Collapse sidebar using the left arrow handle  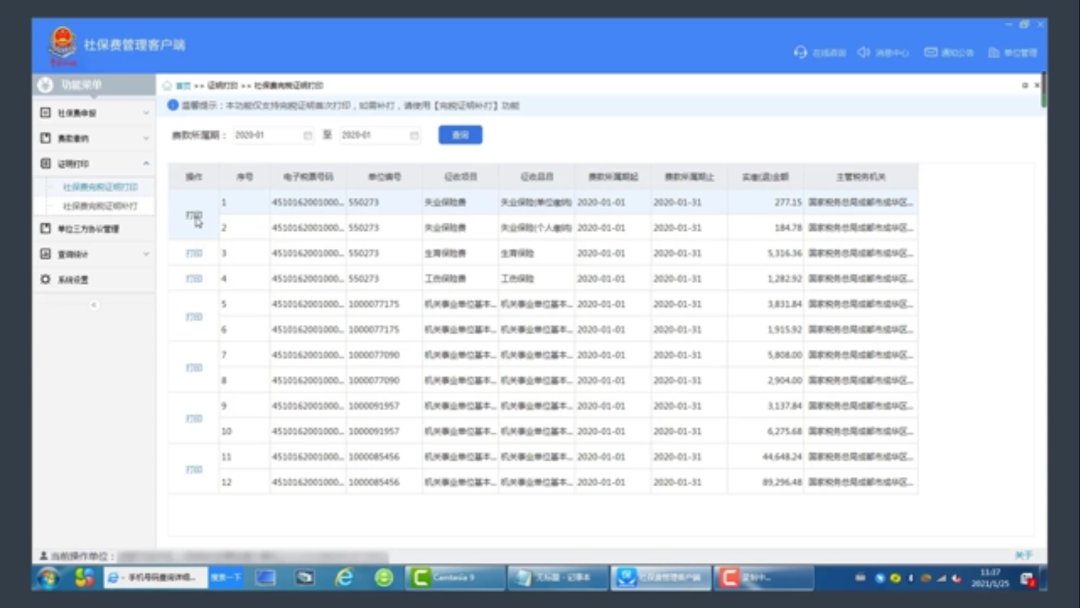point(94,304)
